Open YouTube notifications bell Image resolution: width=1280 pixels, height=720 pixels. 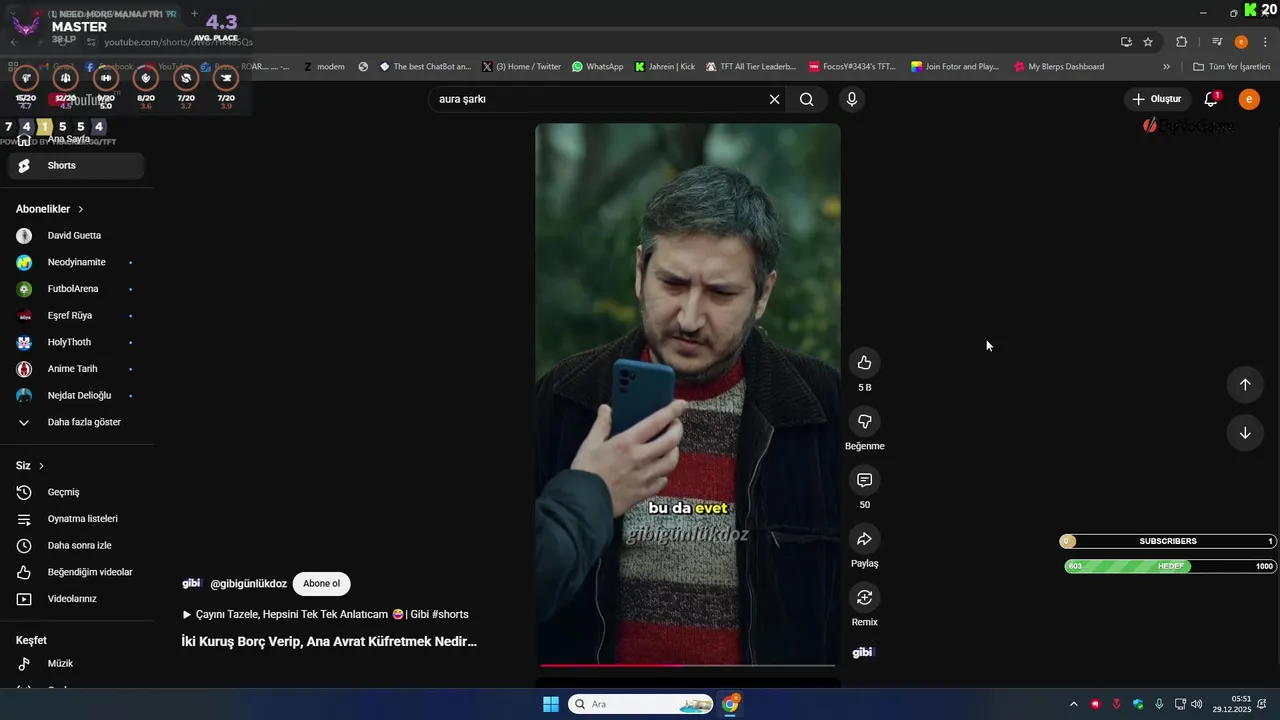point(1211,99)
